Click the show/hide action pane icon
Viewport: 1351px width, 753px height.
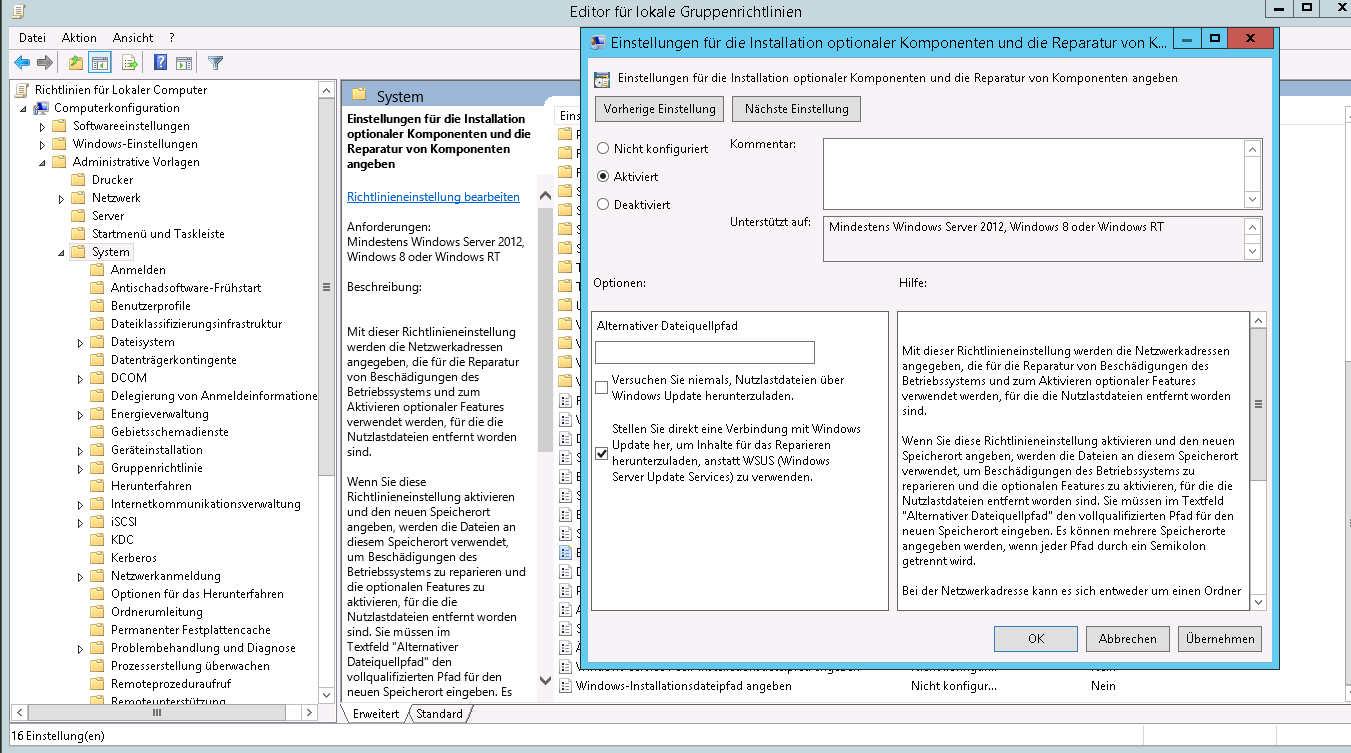[183, 63]
